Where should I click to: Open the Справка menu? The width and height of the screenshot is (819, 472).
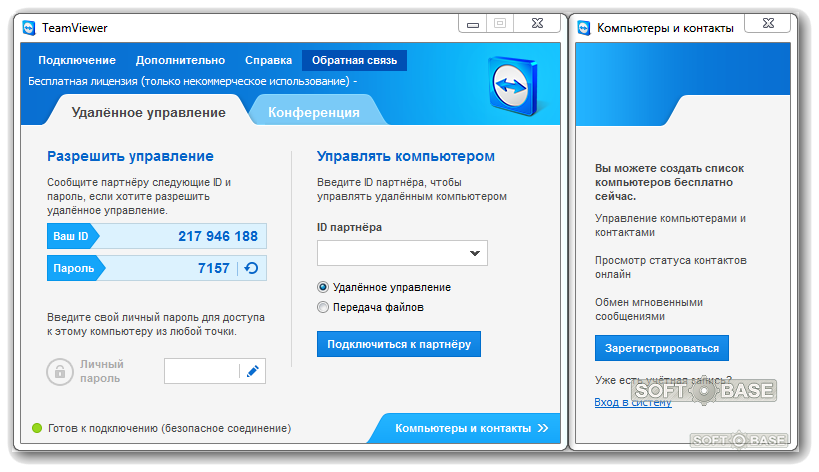(268, 61)
